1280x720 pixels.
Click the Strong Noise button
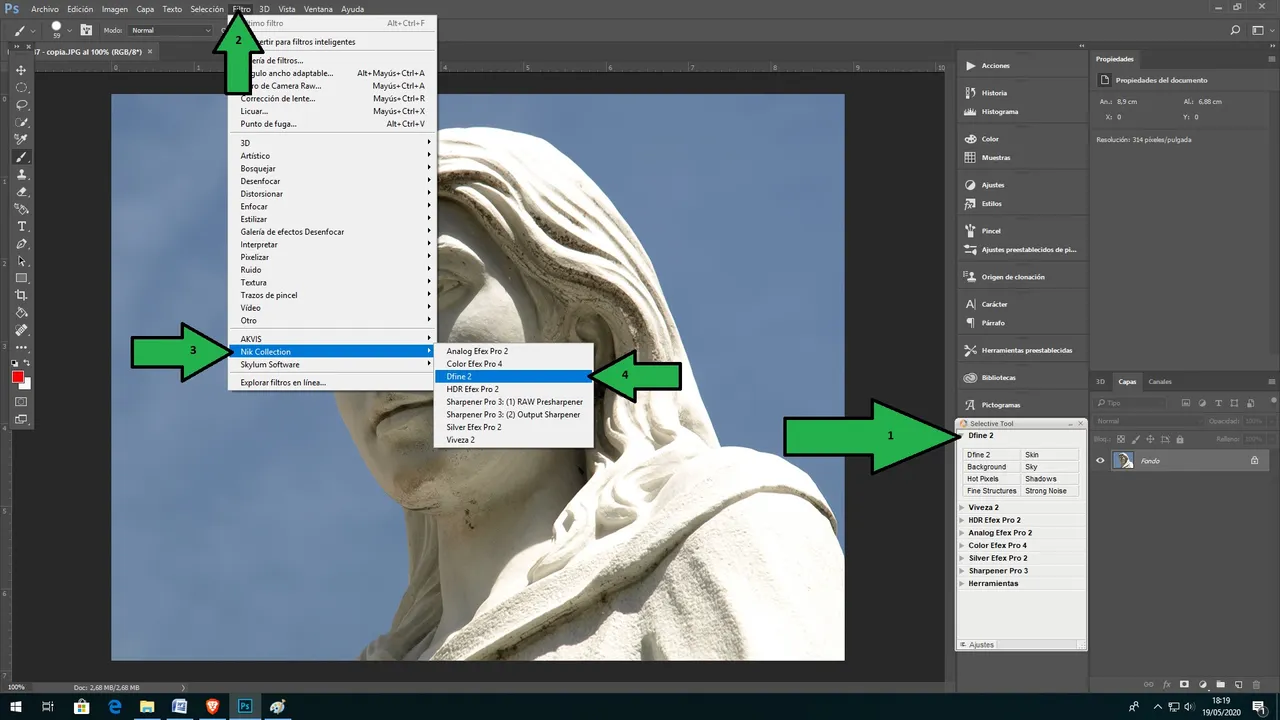[1050, 491]
